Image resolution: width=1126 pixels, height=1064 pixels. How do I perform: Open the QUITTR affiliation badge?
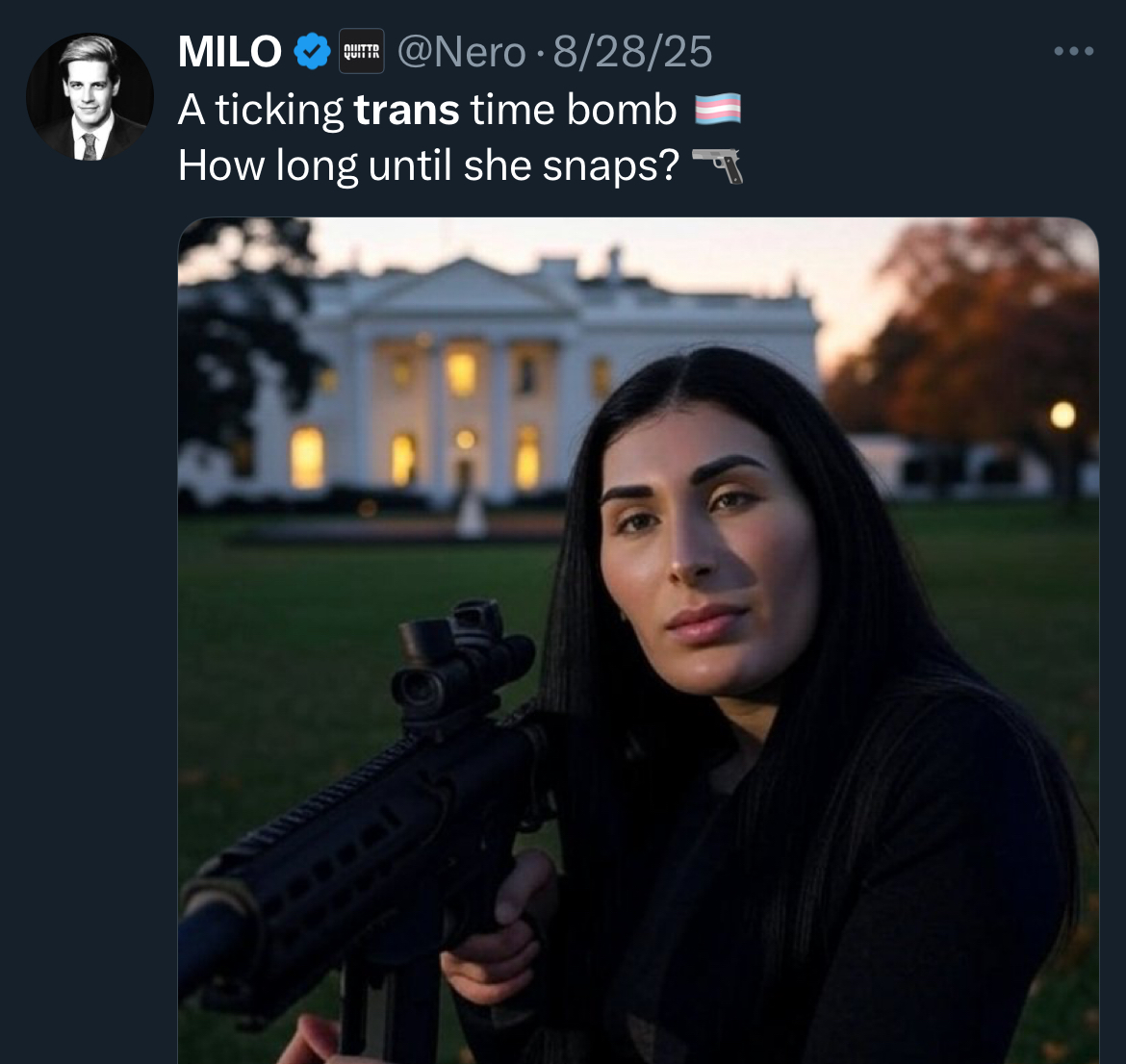click(361, 51)
